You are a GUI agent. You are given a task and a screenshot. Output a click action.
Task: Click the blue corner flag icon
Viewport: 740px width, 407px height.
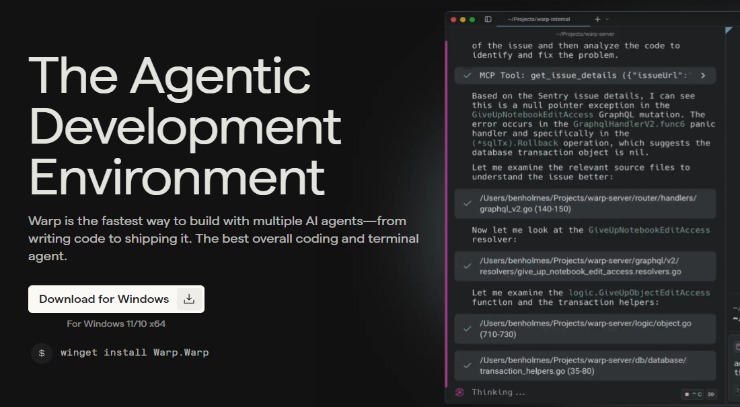point(729,30)
